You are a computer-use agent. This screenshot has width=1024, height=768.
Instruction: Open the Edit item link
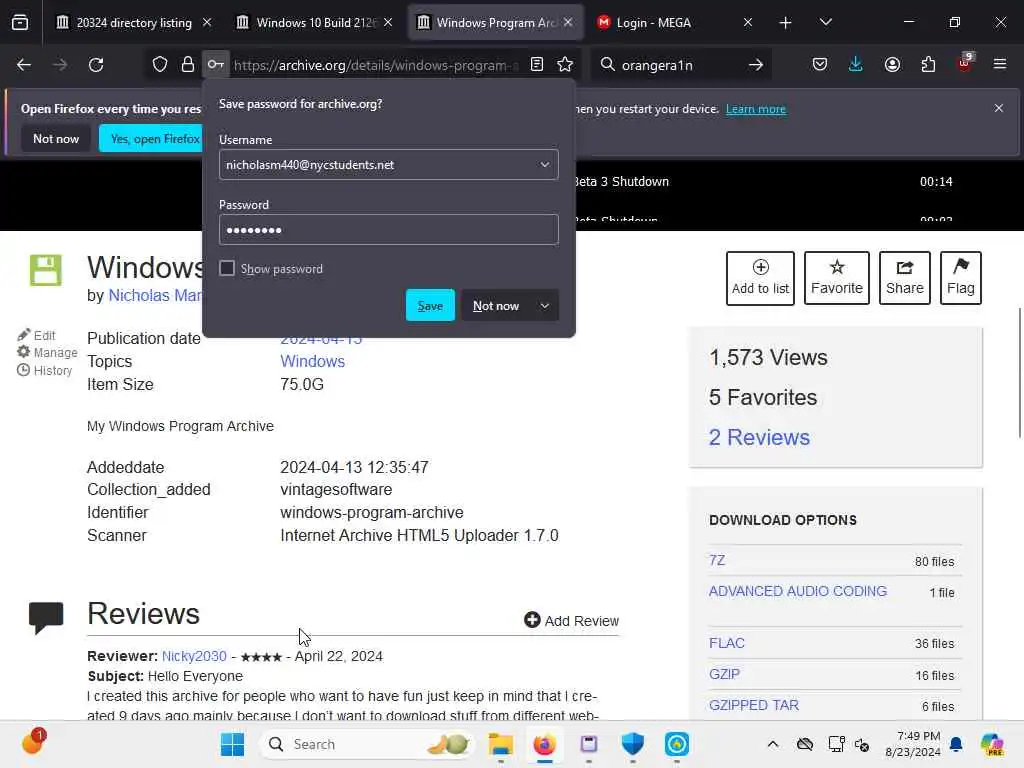(x=37, y=335)
